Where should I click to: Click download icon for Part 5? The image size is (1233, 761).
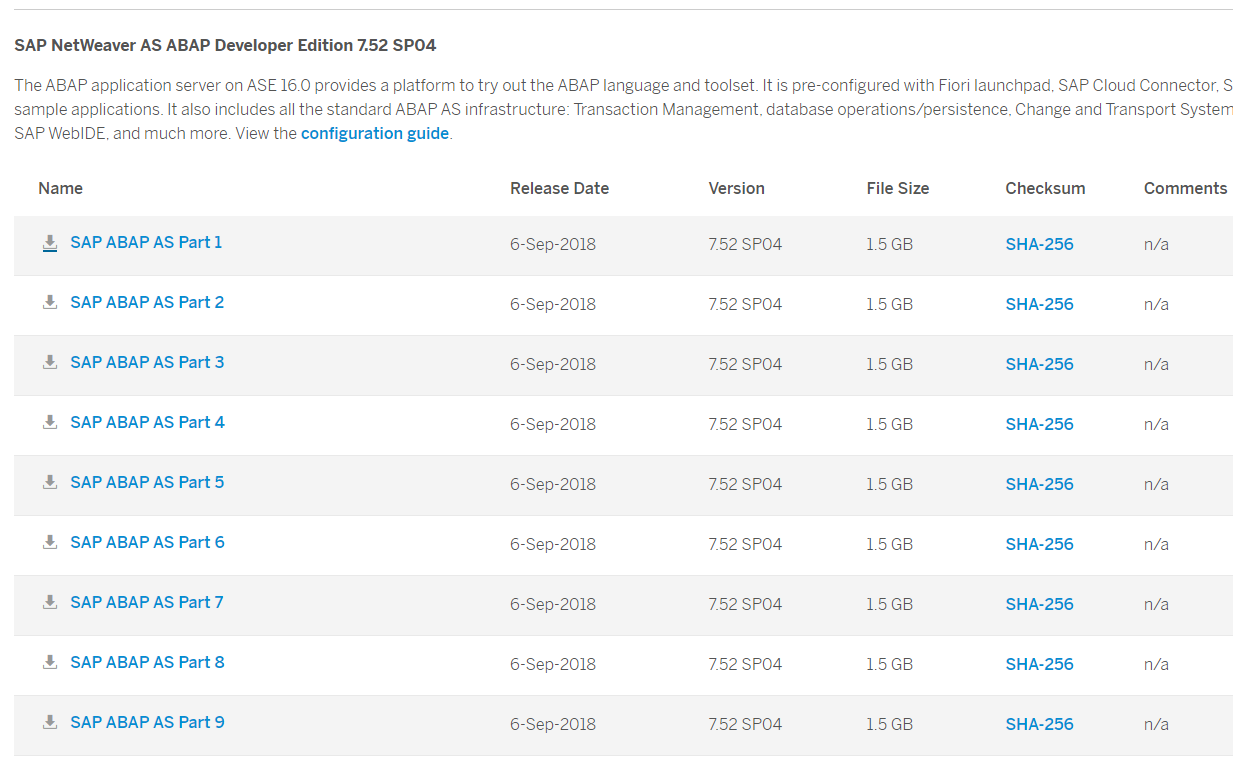pos(50,482)
